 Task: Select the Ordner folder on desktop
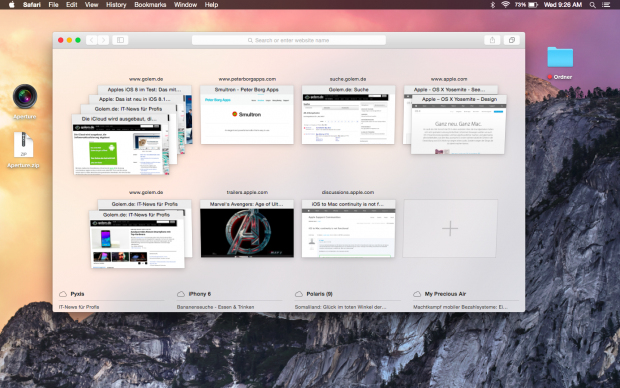pos(560,57)
